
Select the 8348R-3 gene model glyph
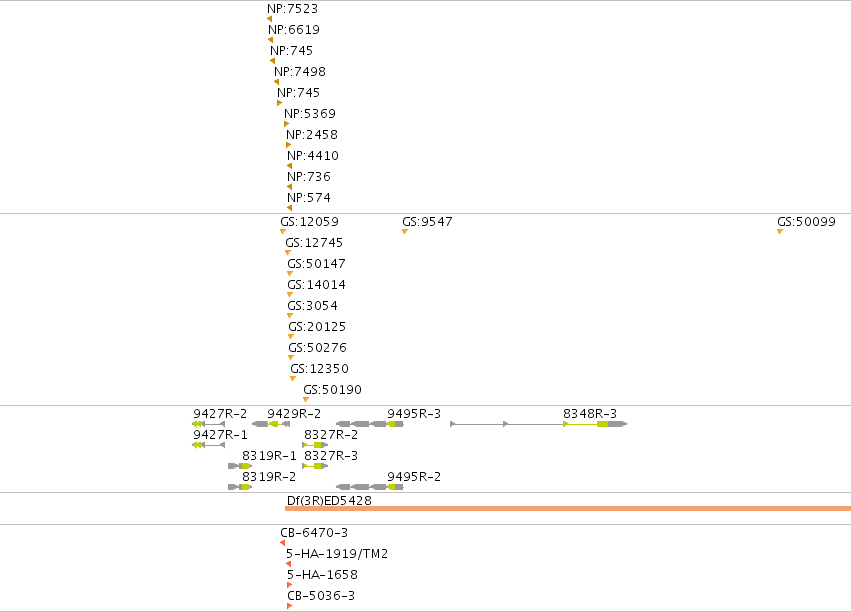539,424
